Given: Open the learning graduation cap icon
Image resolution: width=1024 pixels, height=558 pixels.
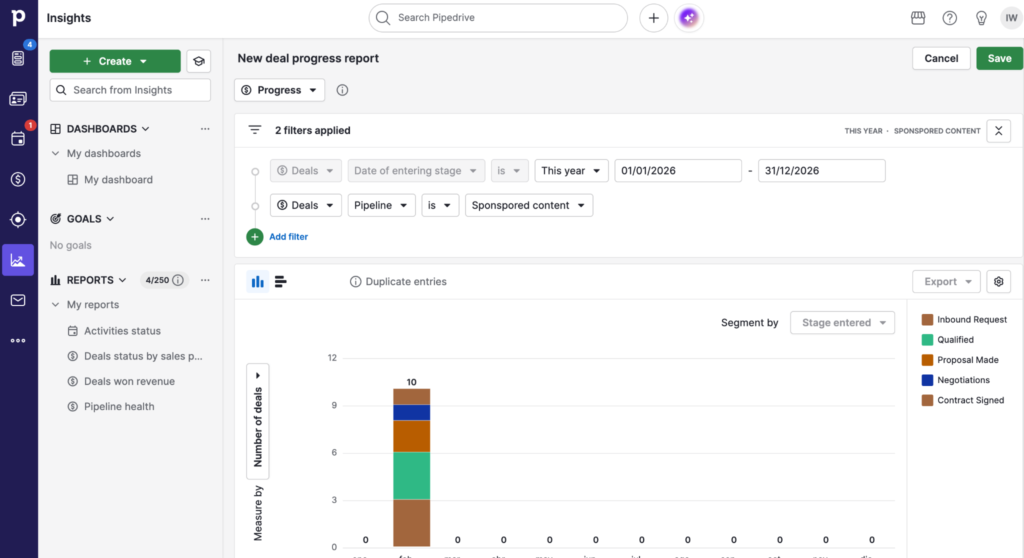Looking at the screenshot, I should click(x=199, y=61).
